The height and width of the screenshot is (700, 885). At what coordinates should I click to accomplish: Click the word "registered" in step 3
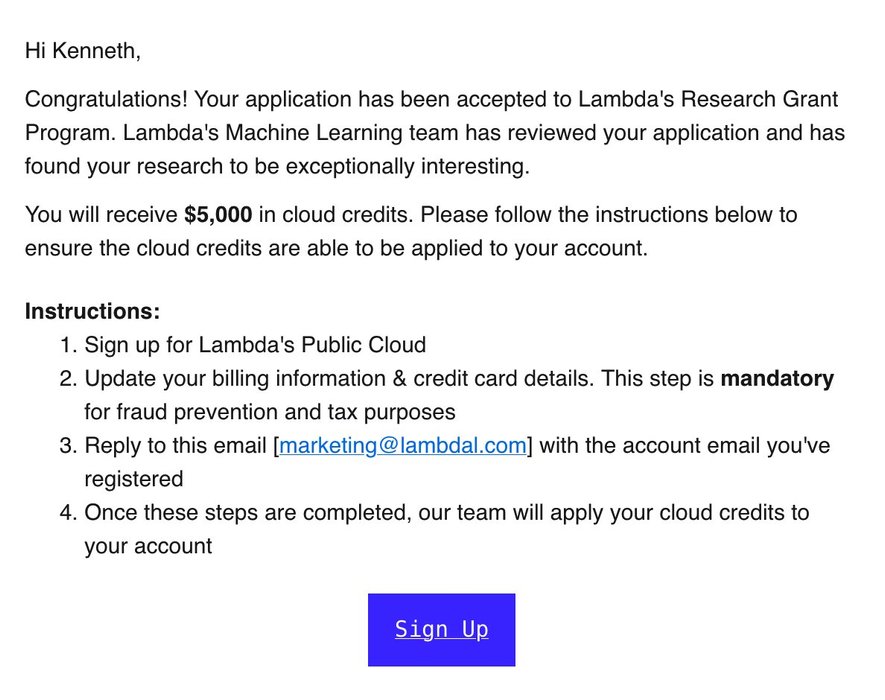[134, 479]
